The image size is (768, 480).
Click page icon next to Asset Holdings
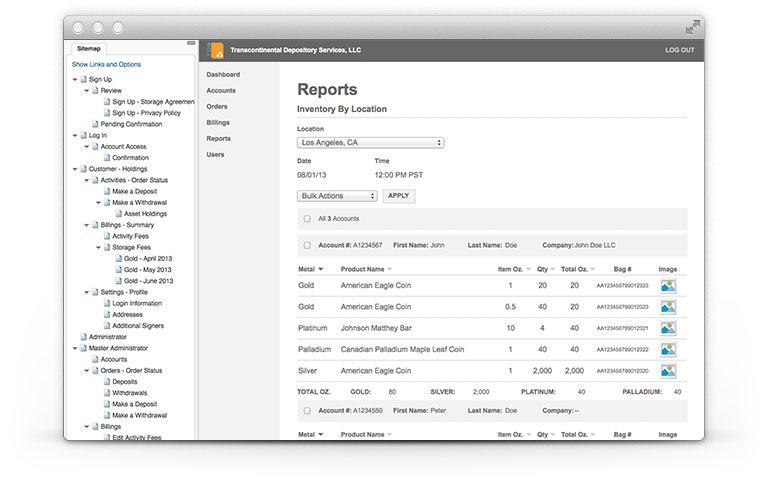(119, 214)
